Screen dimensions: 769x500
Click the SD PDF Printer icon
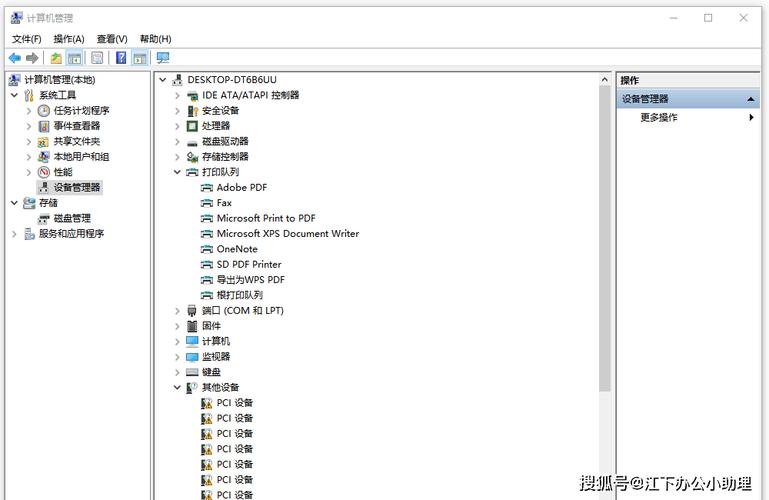[x=206, y=265]
